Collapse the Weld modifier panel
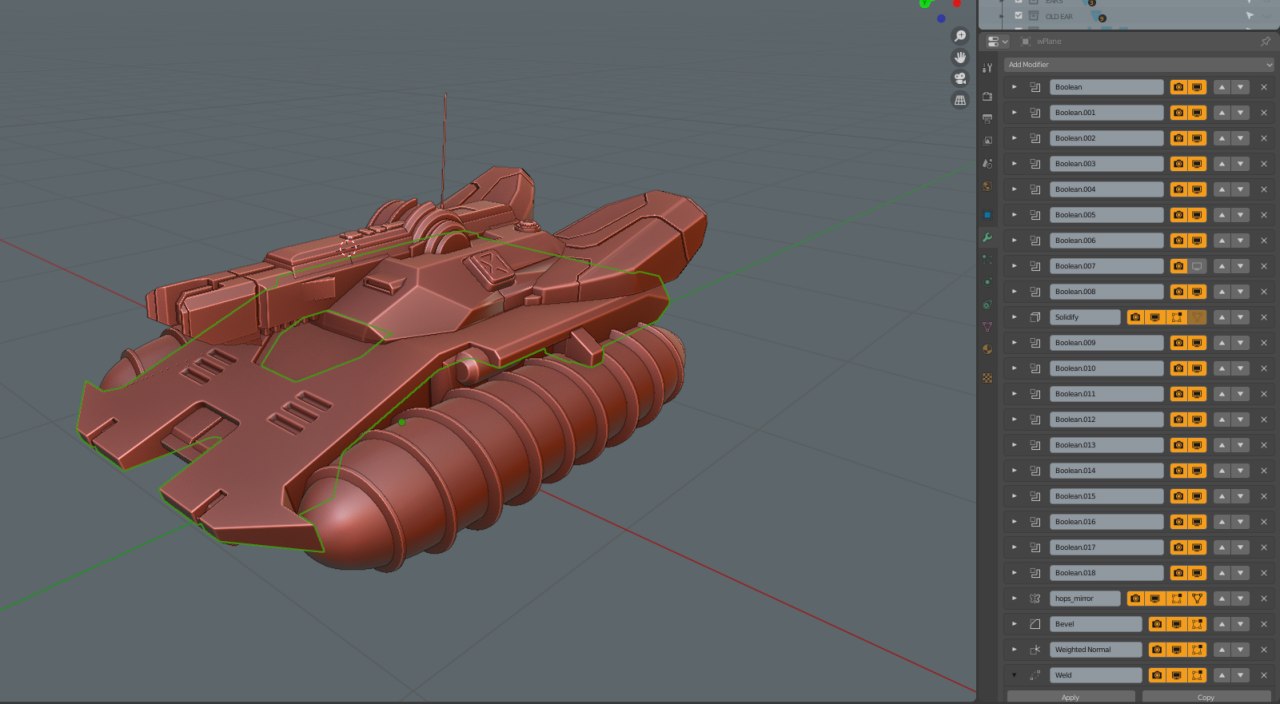Viewport: 1280px width, 704px height. [x=1014, y=675]
